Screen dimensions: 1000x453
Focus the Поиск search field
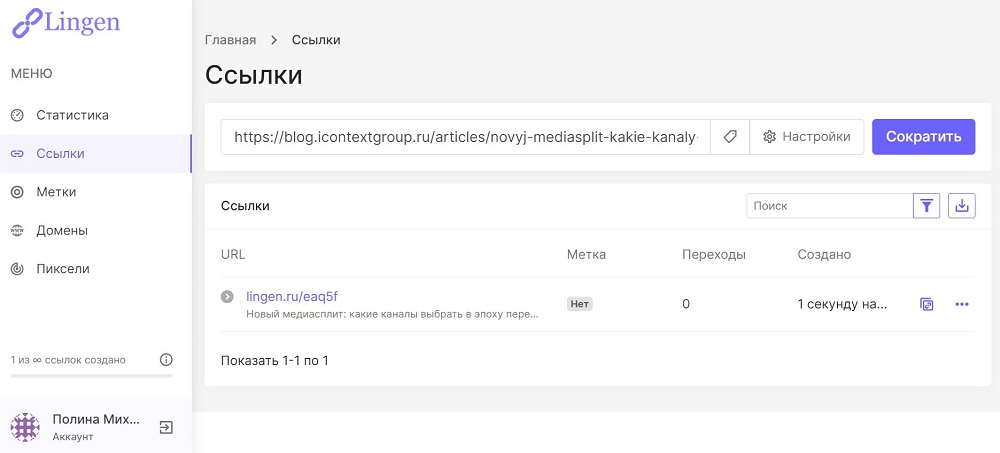point(830,205)
